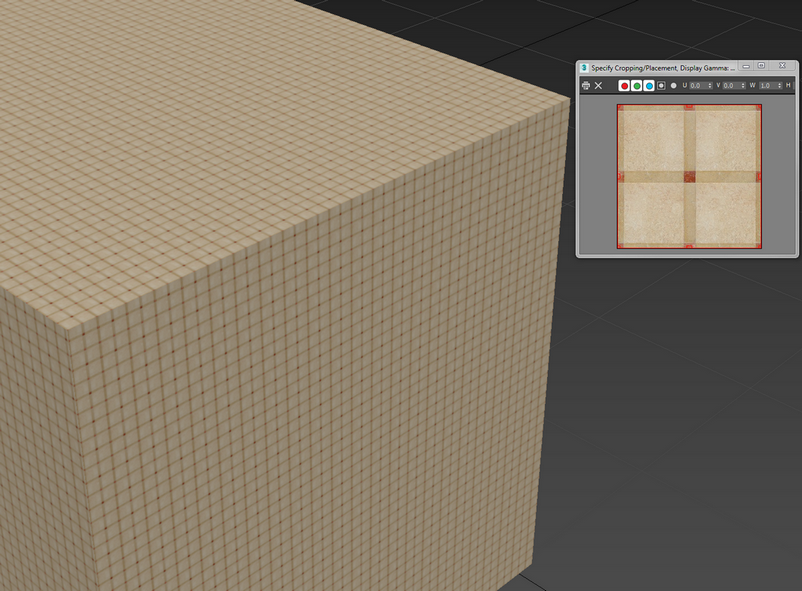
Task: Toggle the red channel display button
Action: tap(625, 86)
